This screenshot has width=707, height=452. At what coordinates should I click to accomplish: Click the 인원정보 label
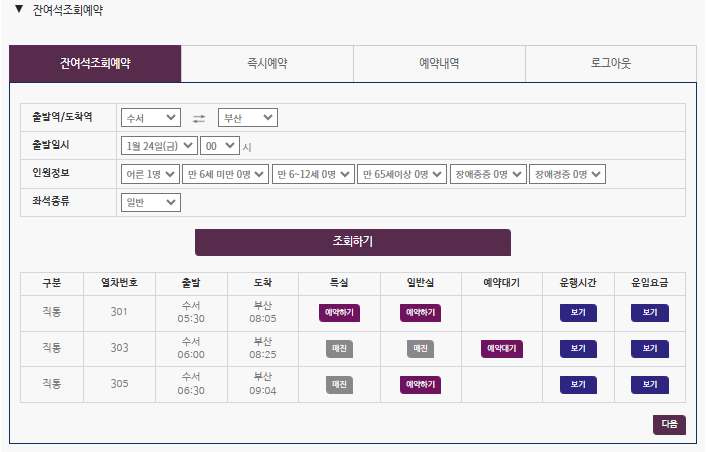(51, 173)
